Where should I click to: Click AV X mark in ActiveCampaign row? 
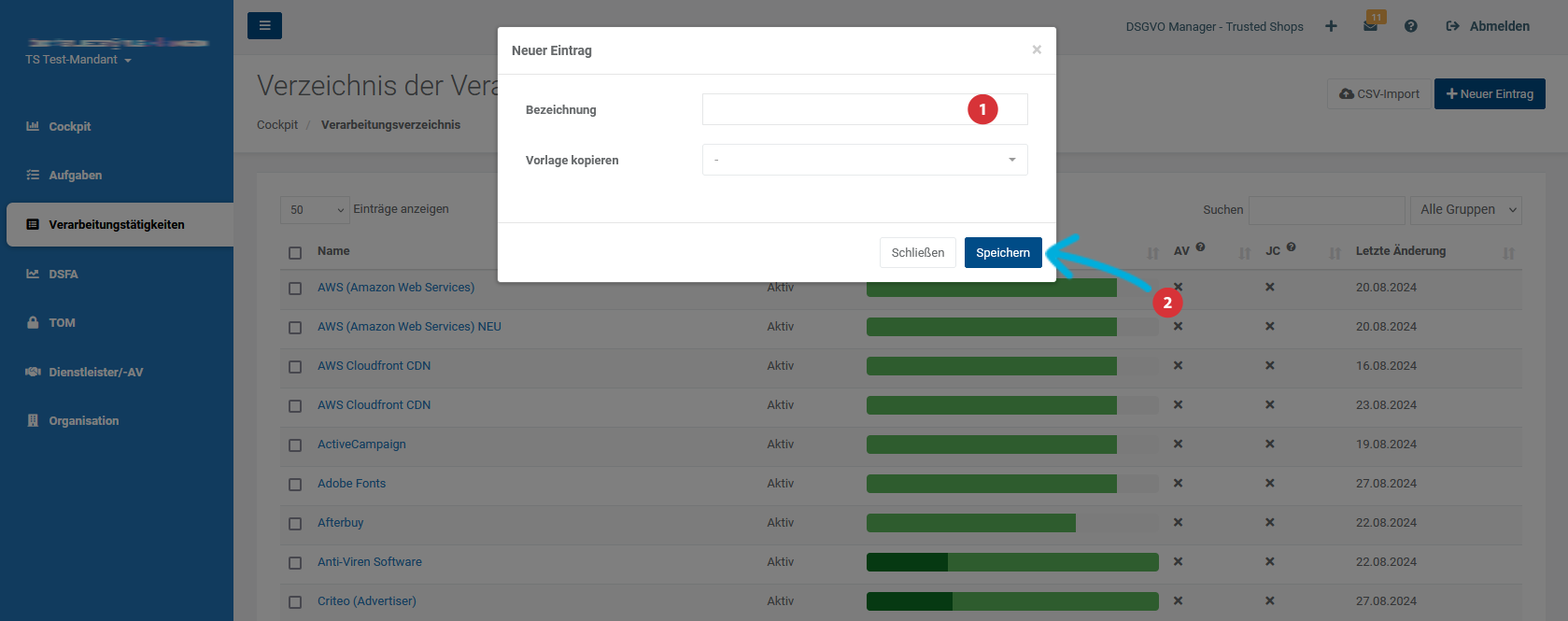1179,444
